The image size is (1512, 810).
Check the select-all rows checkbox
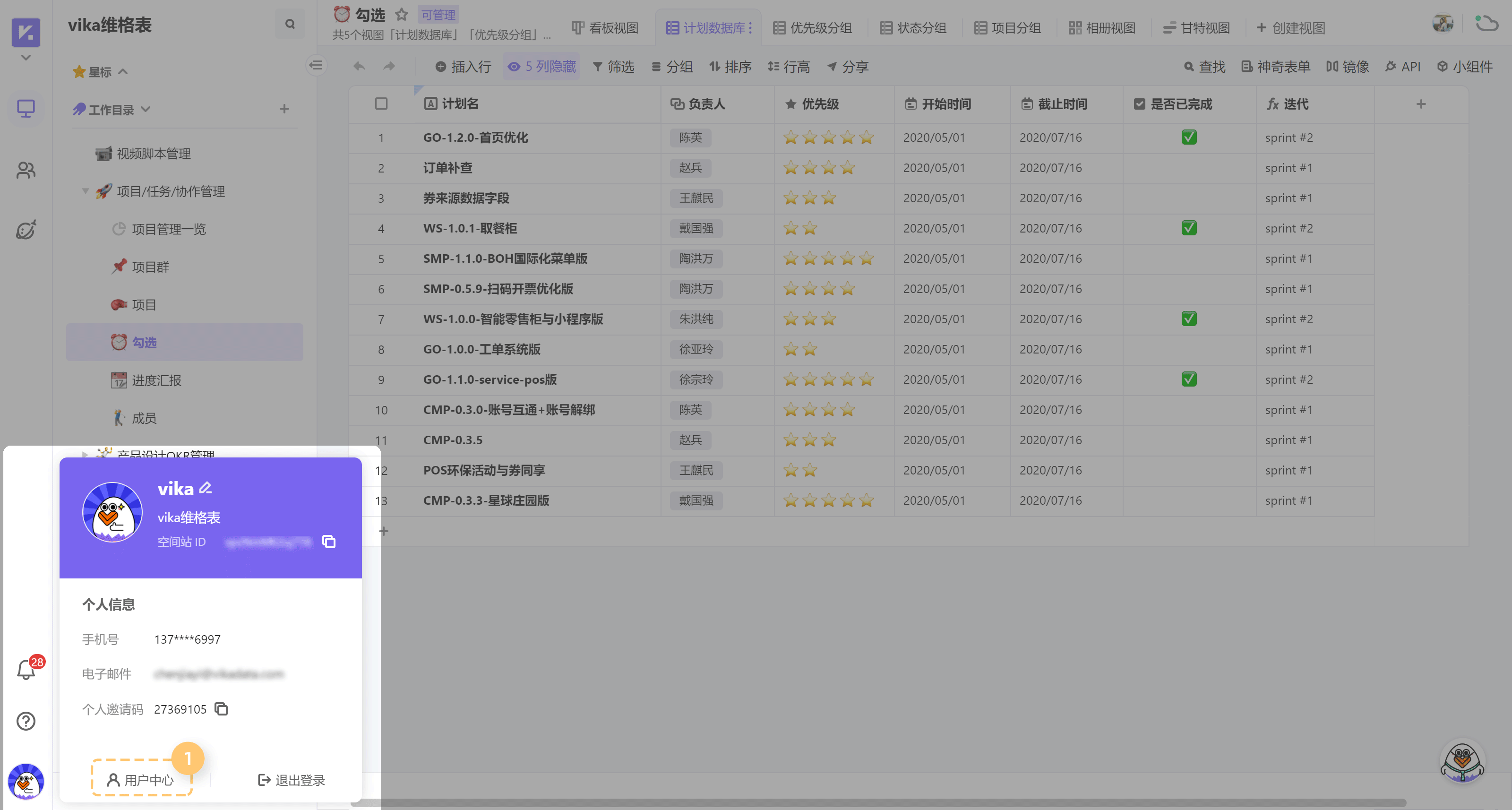tap(381, 104)
